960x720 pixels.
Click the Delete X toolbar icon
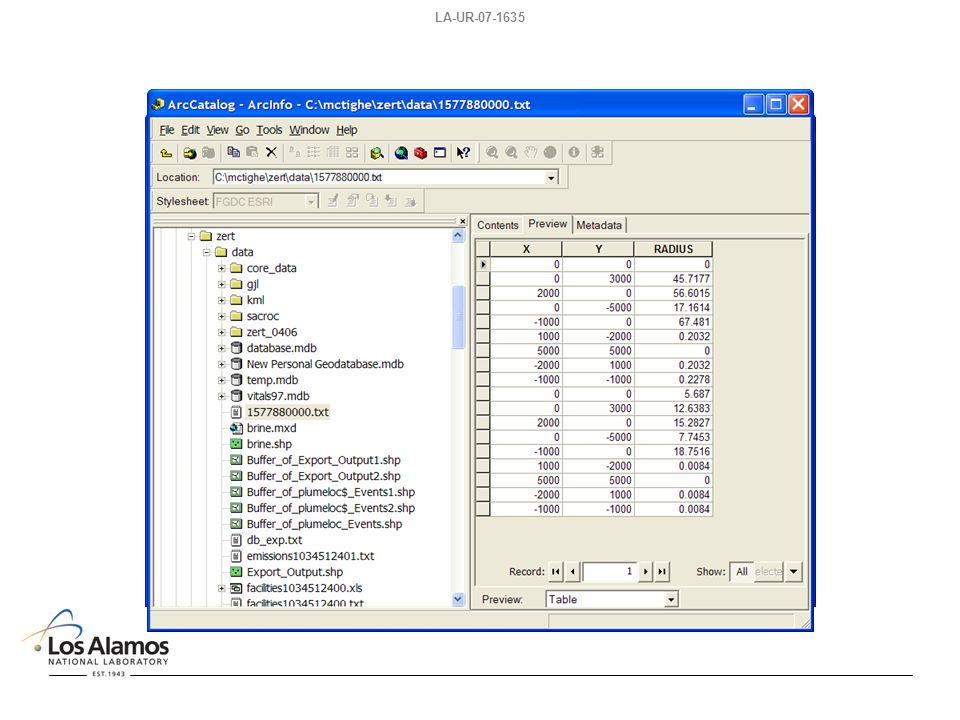271,152
